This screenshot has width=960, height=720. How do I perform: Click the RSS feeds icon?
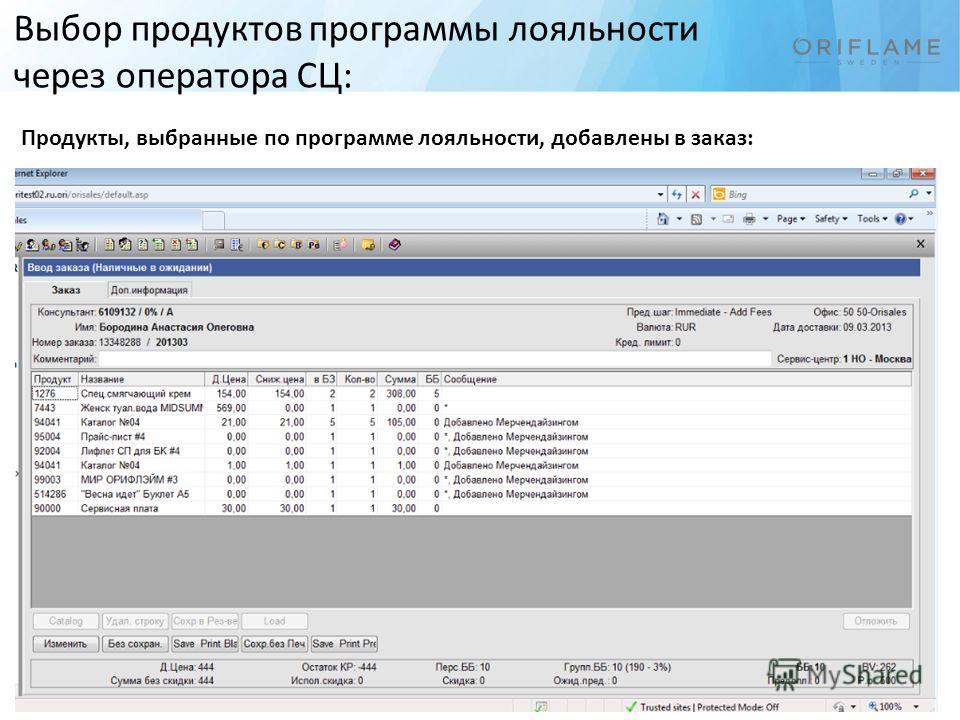696,219
